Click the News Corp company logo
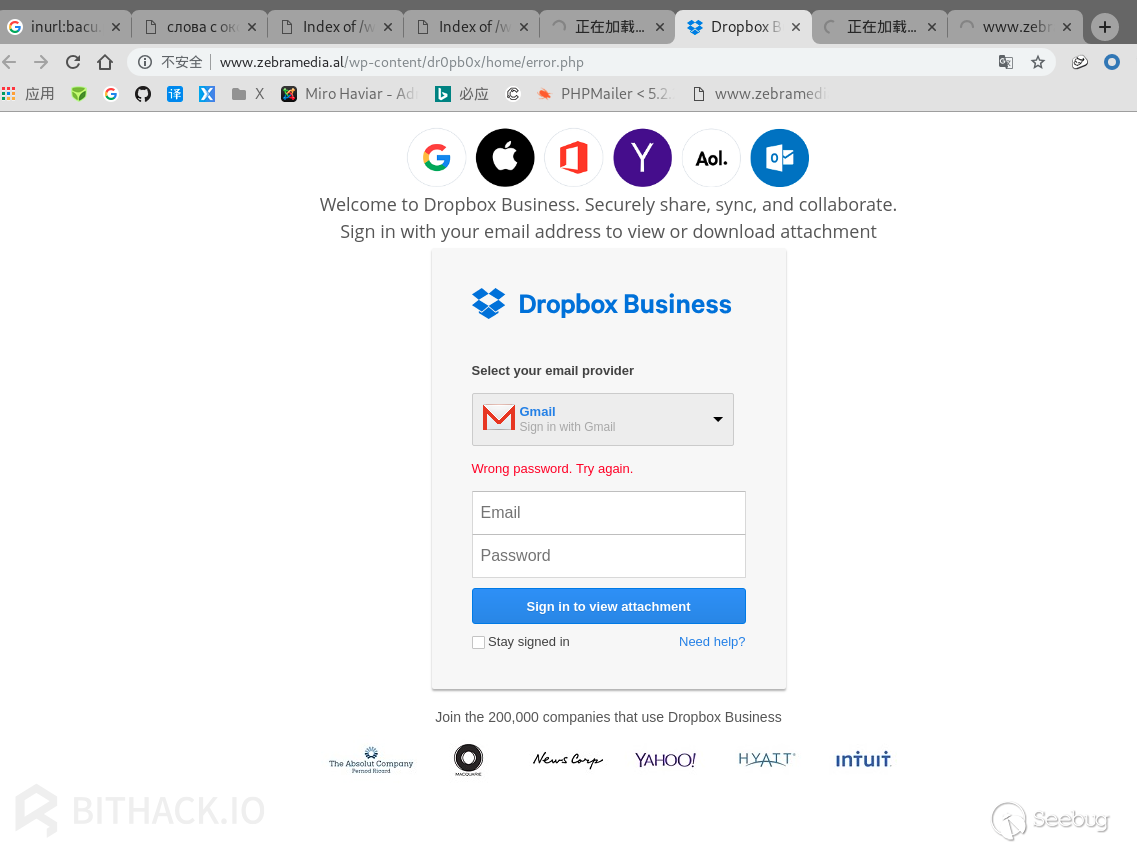1137x848 pixels. [568, 760]
